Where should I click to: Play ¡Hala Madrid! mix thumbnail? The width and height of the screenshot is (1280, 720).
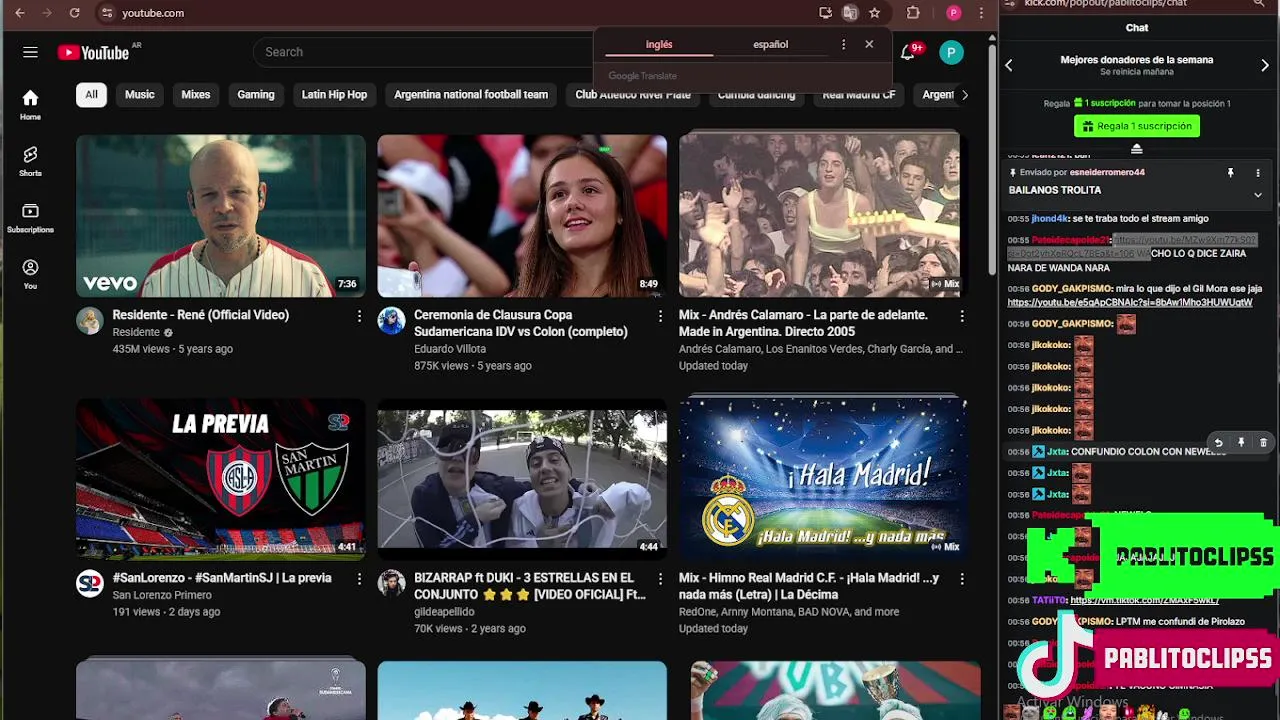(x=823, y=478)
